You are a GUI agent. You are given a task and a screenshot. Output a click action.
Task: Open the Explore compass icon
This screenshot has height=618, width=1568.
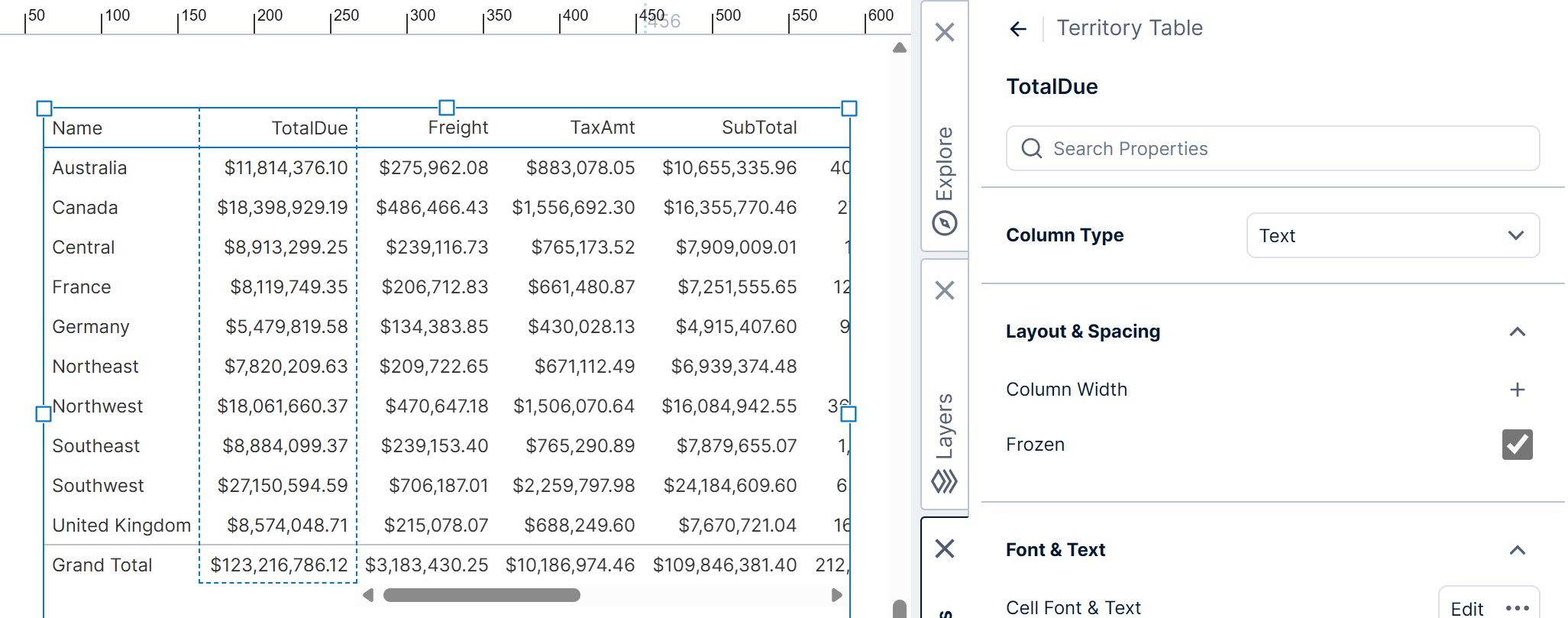tap(945, 224)
